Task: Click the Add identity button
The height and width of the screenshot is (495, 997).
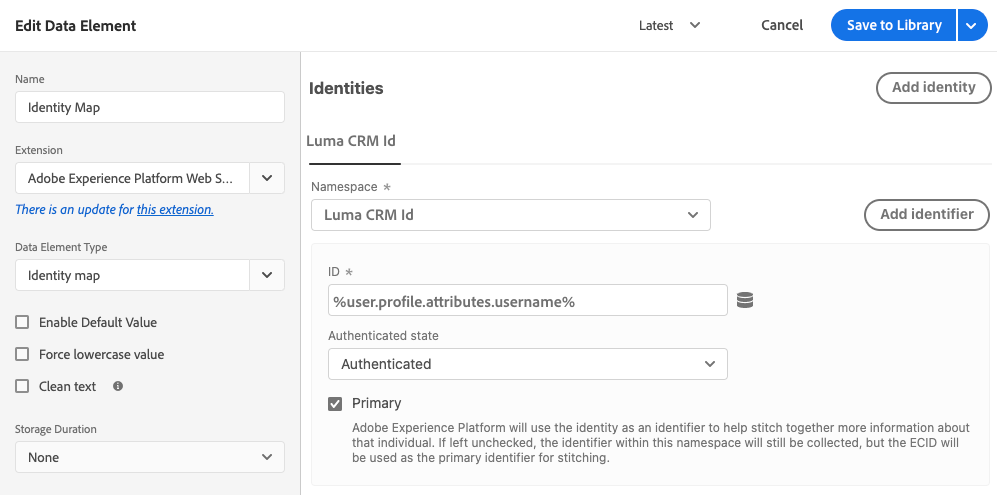Action: click(933, 88)
